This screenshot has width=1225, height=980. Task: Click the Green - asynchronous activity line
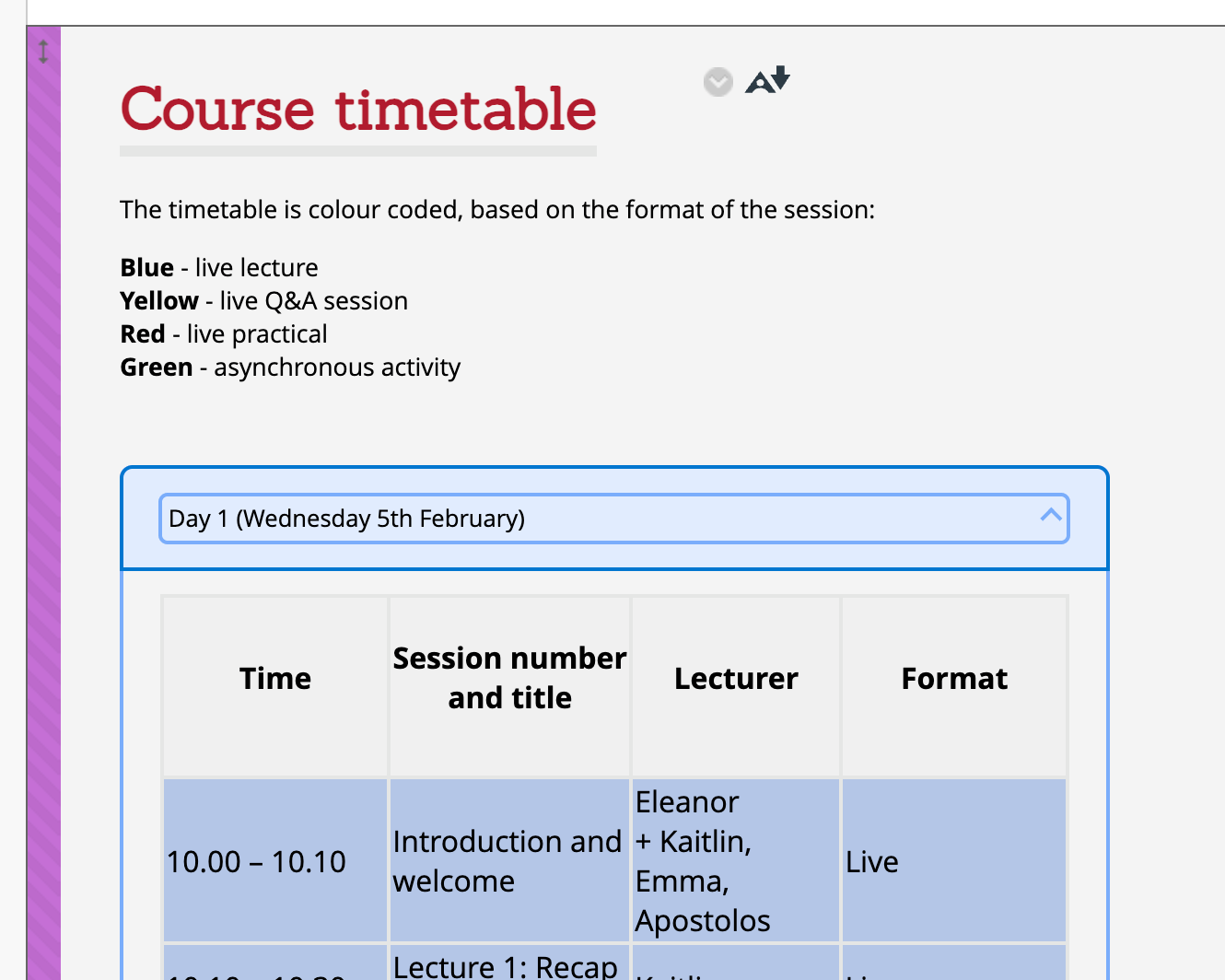pos(290,367)
